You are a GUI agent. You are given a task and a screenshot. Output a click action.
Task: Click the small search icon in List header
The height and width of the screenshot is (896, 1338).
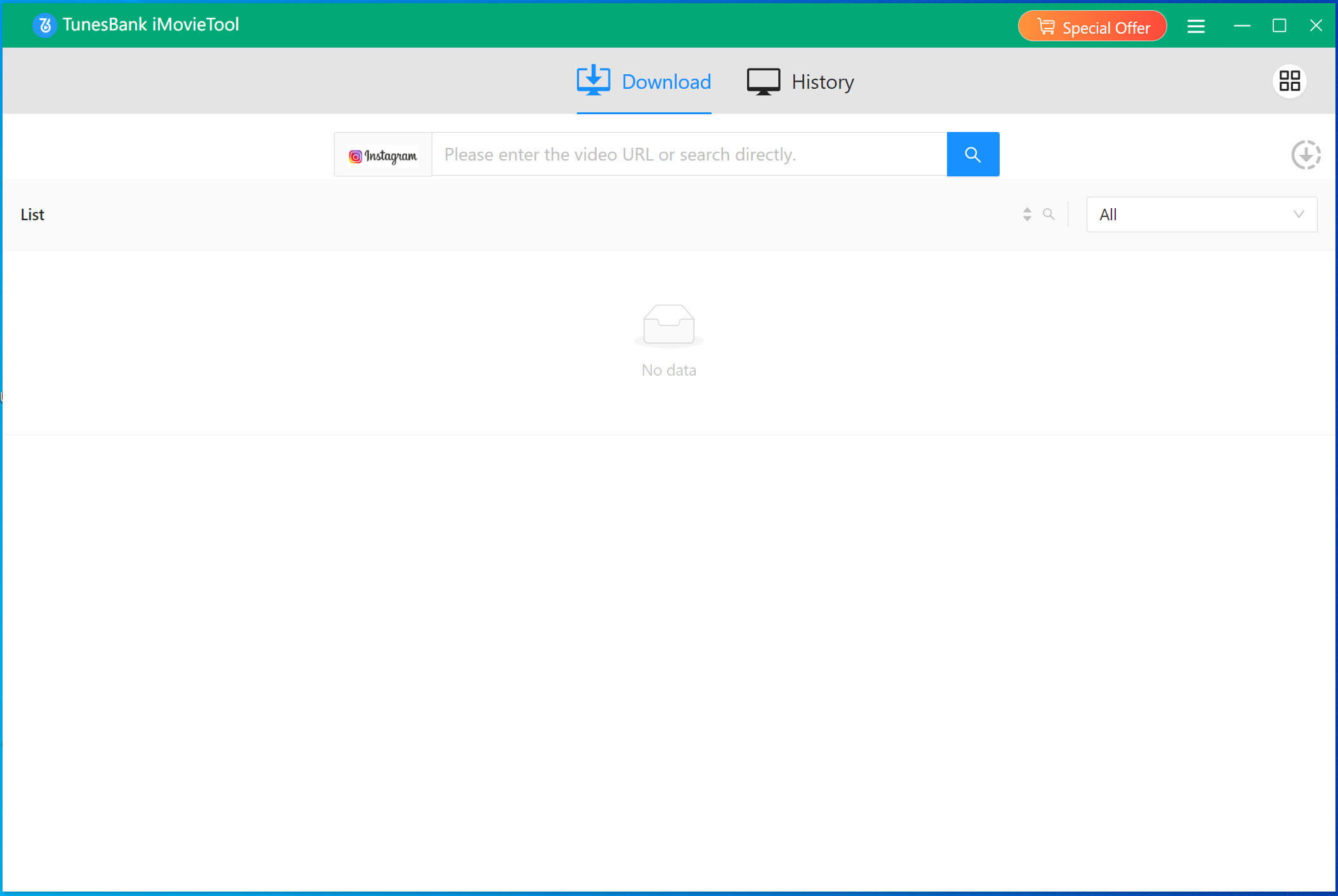click(1049, 214)
